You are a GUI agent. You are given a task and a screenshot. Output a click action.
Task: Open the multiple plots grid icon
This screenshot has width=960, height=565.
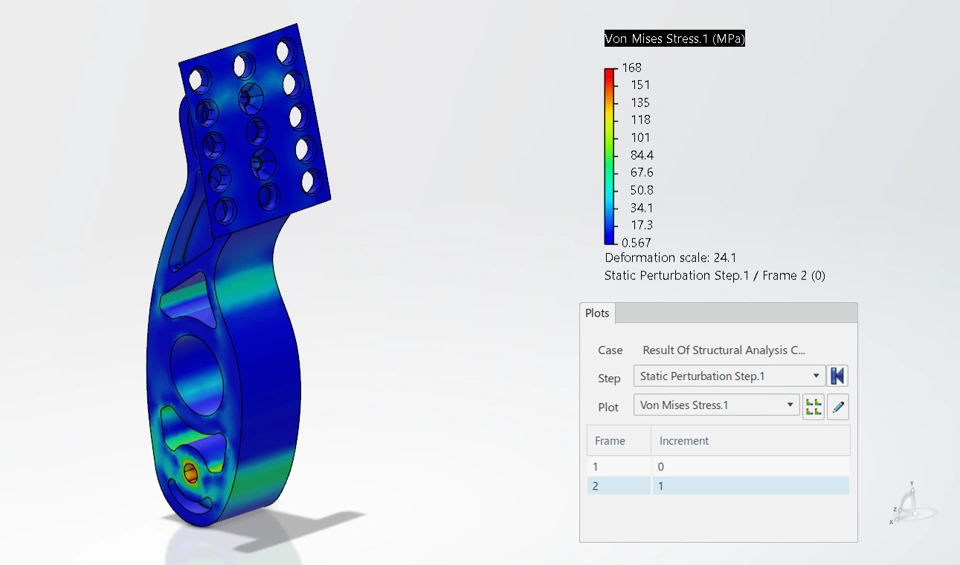pos(813,406)
